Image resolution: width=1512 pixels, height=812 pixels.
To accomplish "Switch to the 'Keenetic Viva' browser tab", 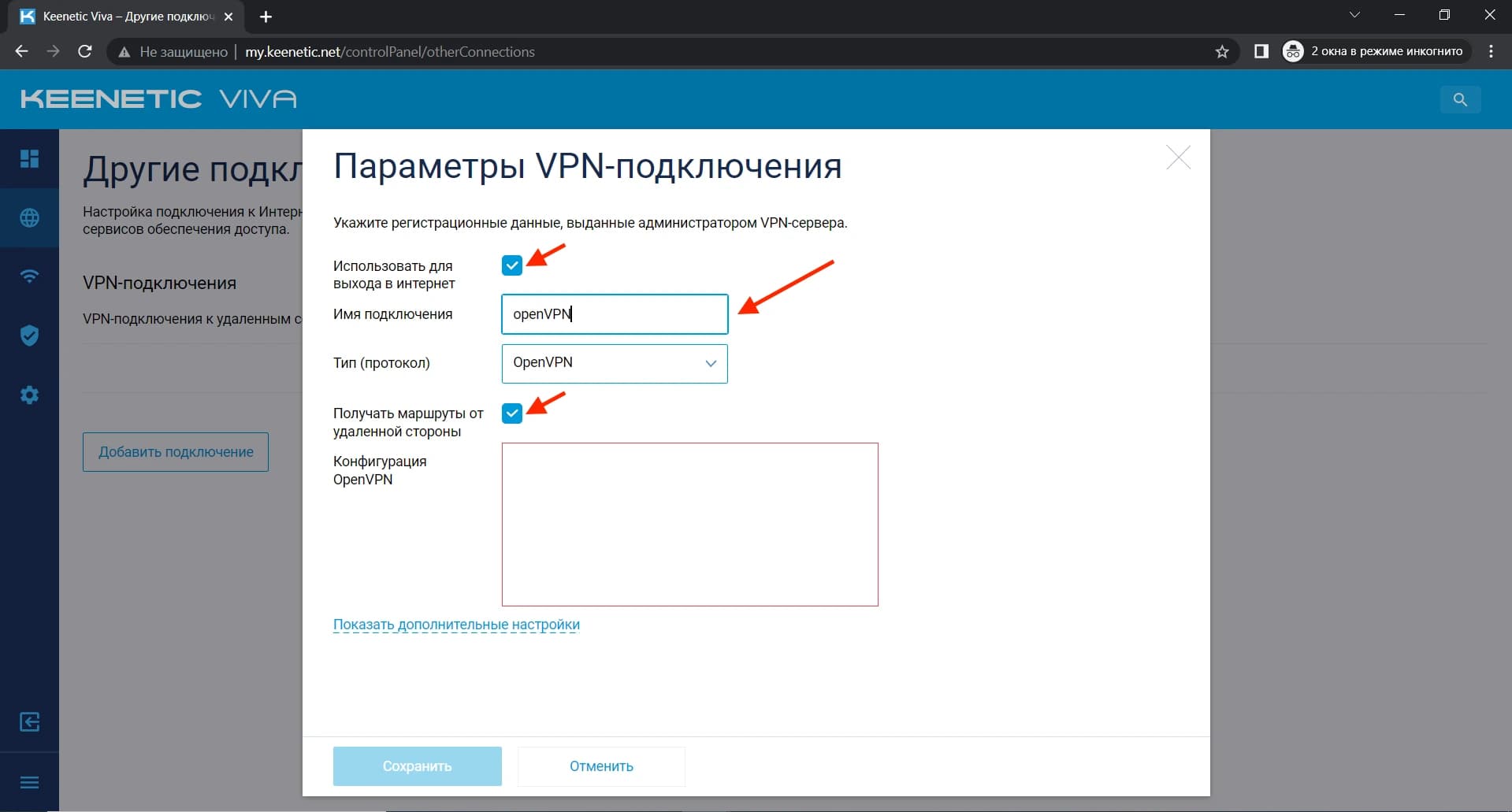I will coord(118,16).
